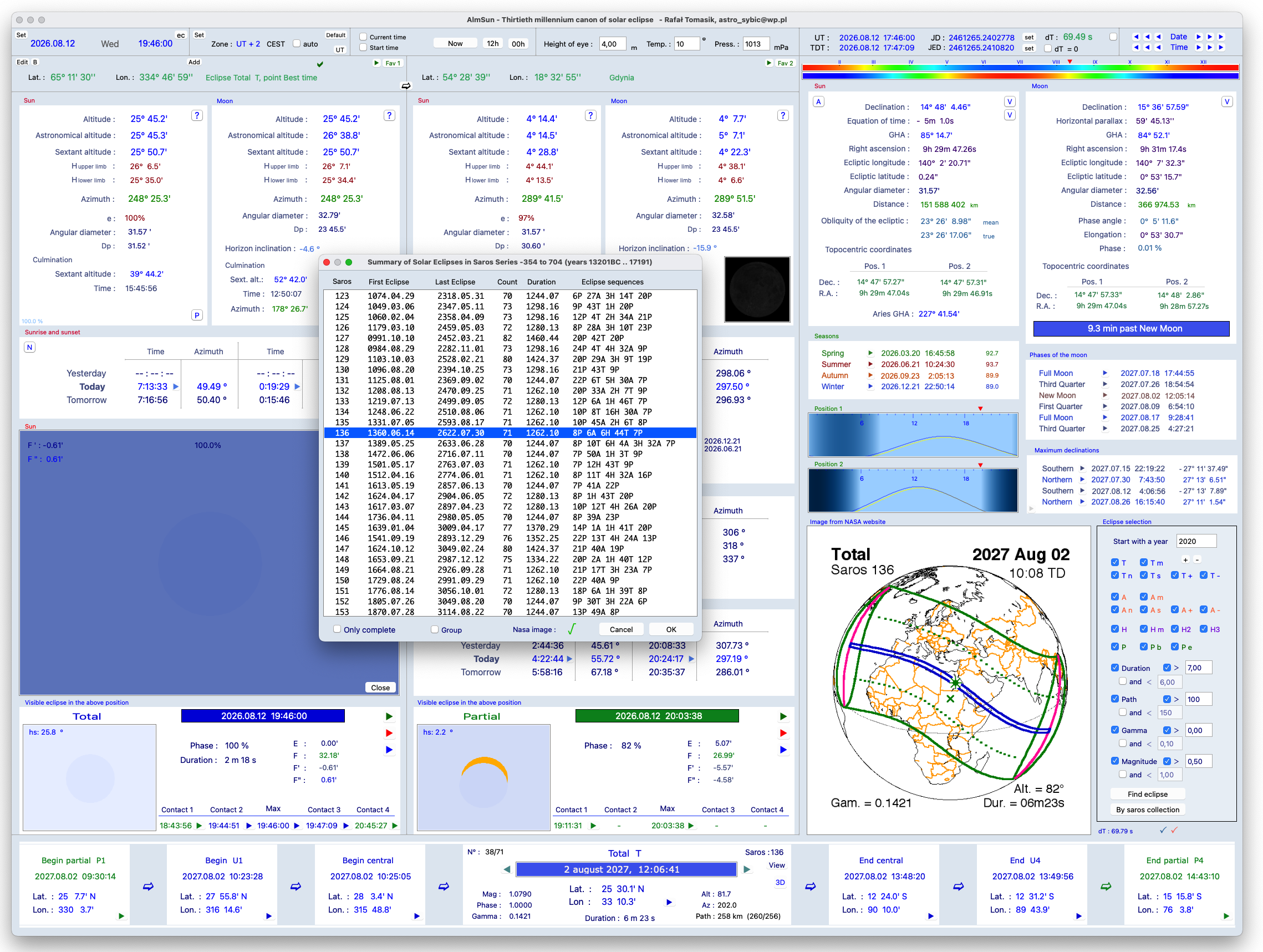
Task: Click the green arrow before End partial P4
Action: [1106, 887]
